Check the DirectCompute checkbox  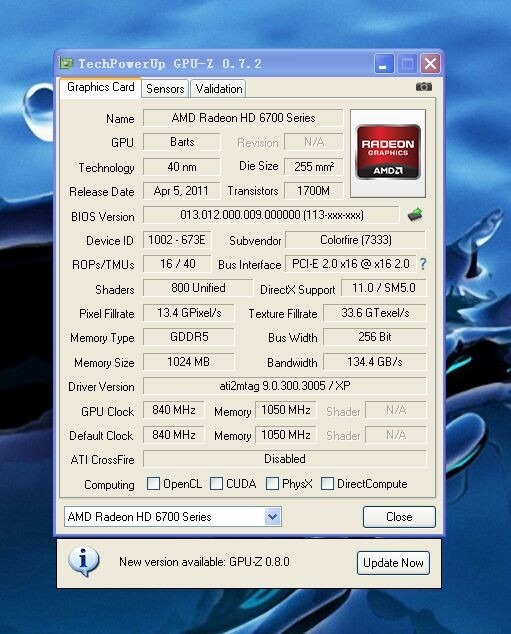point(327,483)
